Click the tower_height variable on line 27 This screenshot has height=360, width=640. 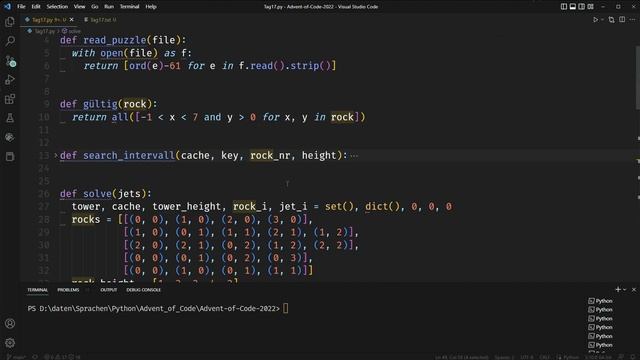pos(187,207)
